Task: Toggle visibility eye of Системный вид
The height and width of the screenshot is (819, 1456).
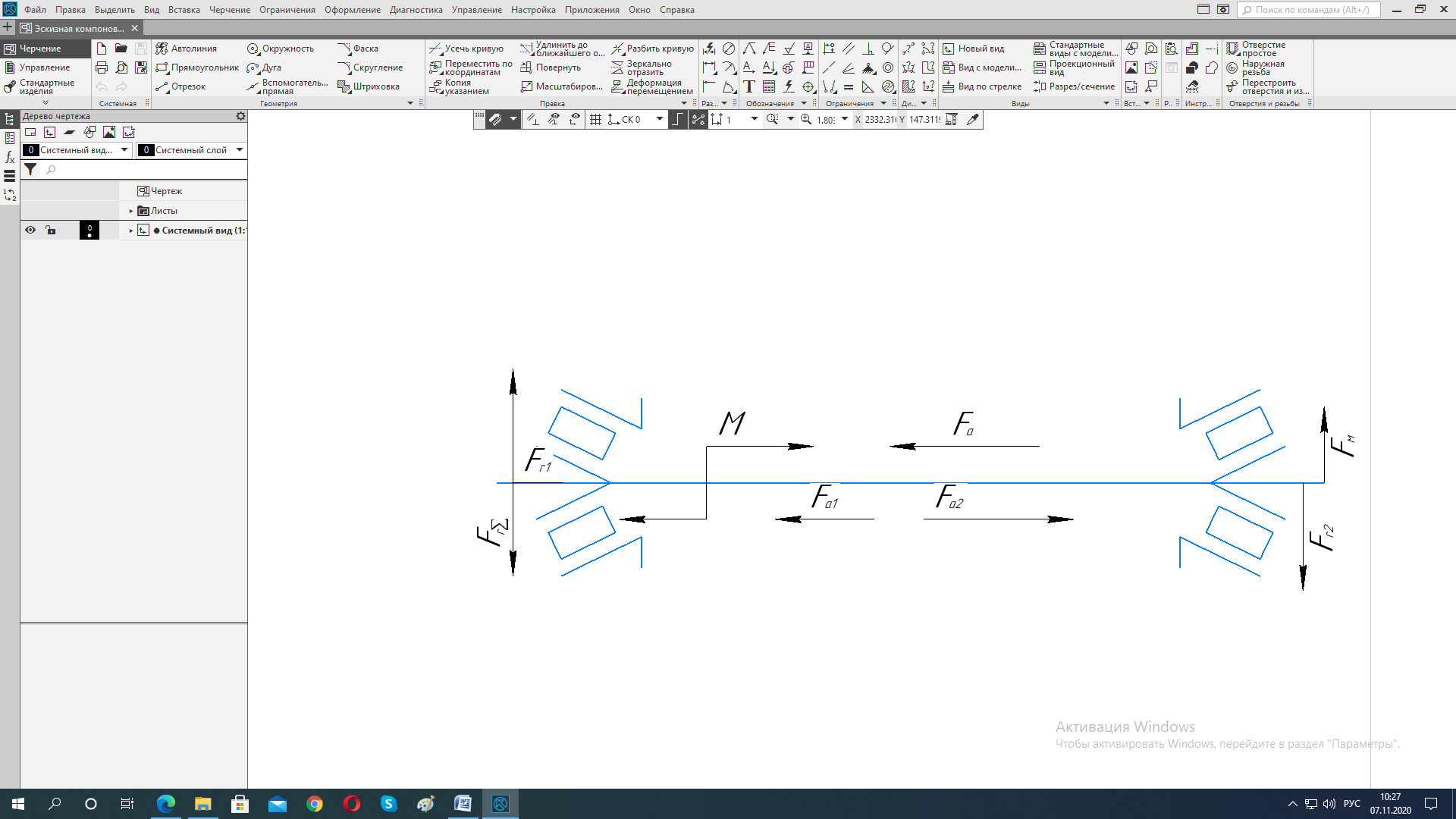Action: point(30,230)
